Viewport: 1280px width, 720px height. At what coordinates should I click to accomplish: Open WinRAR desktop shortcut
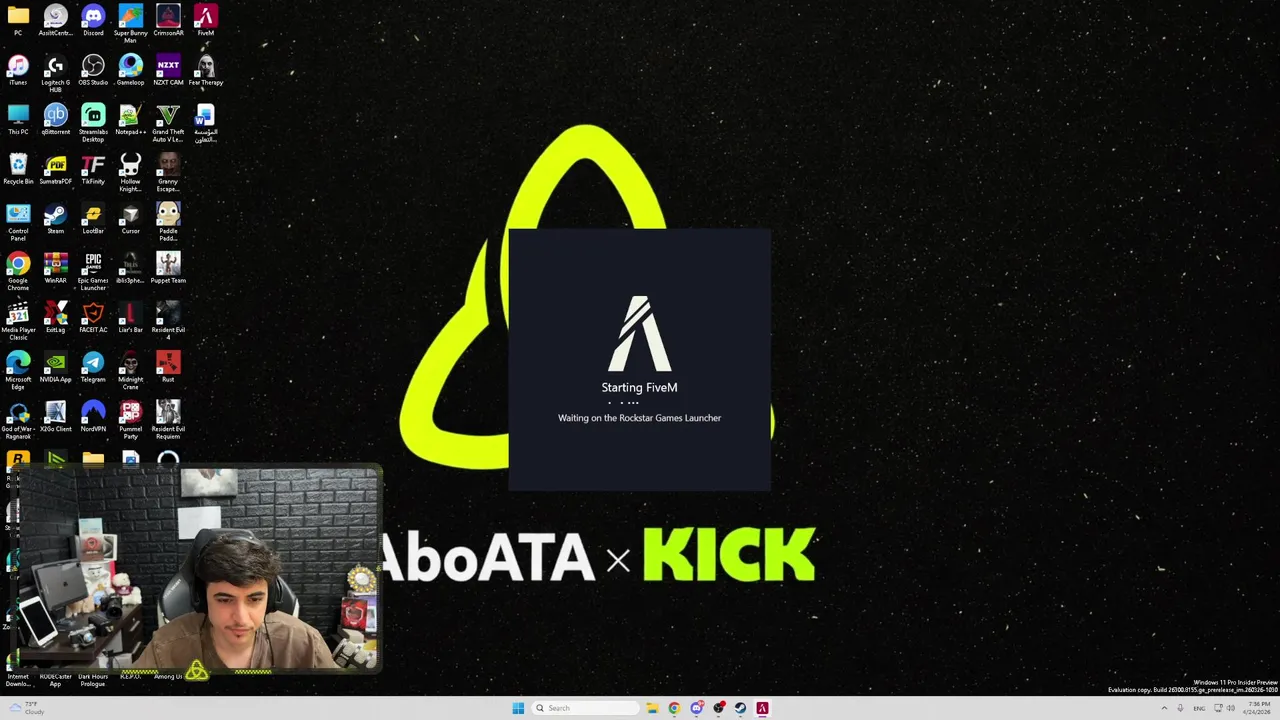point(55,268)
